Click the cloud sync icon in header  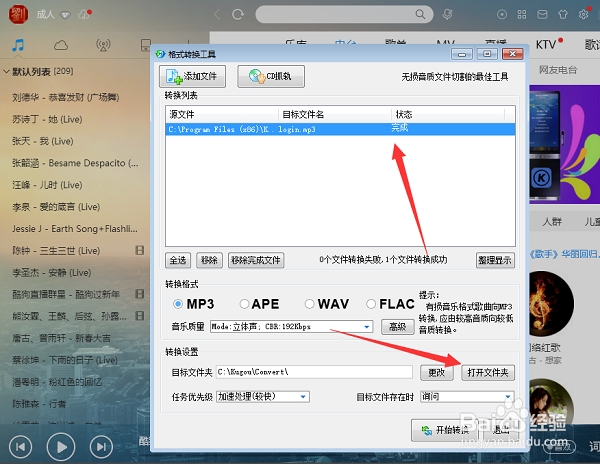84,15
